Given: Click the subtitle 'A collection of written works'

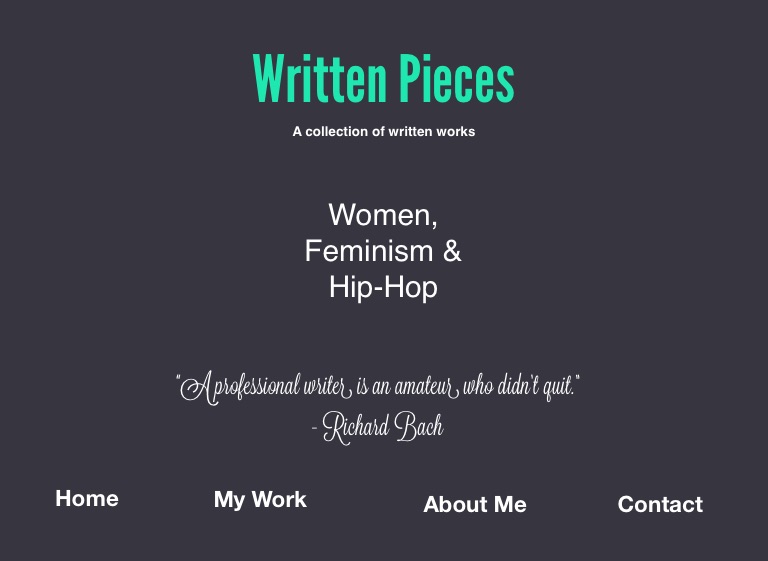Looking at the screenshot, I should click(x=383, y=131).
